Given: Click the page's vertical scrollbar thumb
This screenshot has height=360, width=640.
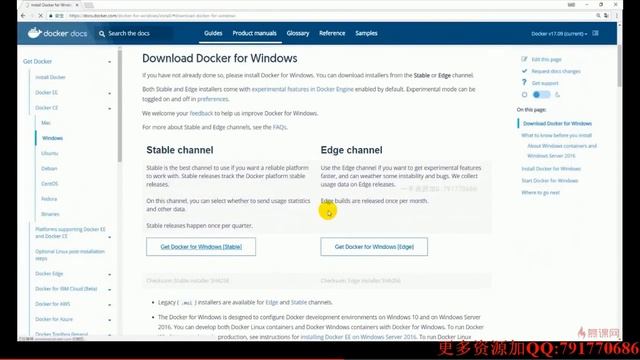Looking at the screenshot, I should tap(620, 65).
